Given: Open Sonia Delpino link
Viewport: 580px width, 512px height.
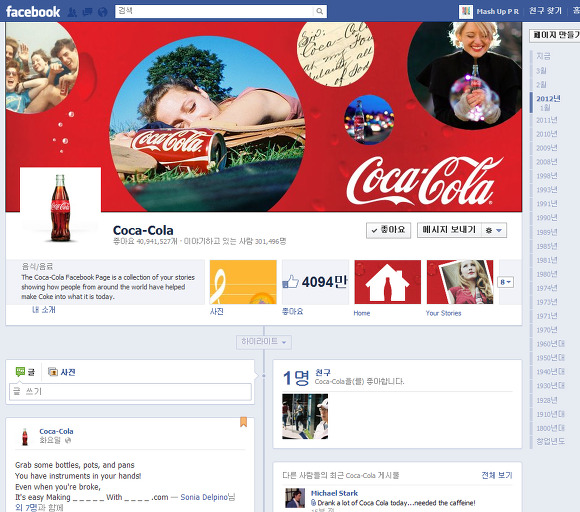Looking at the screenshot, I should point(204,498).
